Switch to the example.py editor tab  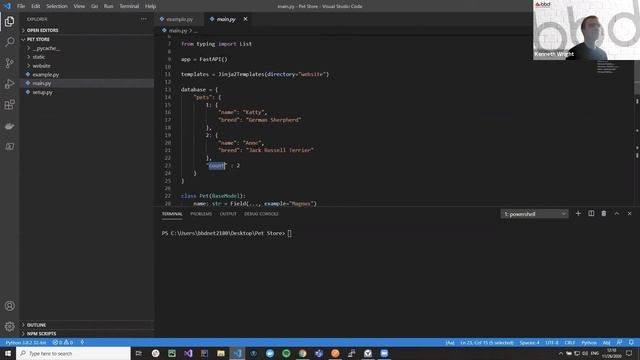click(x=179, y=19)
